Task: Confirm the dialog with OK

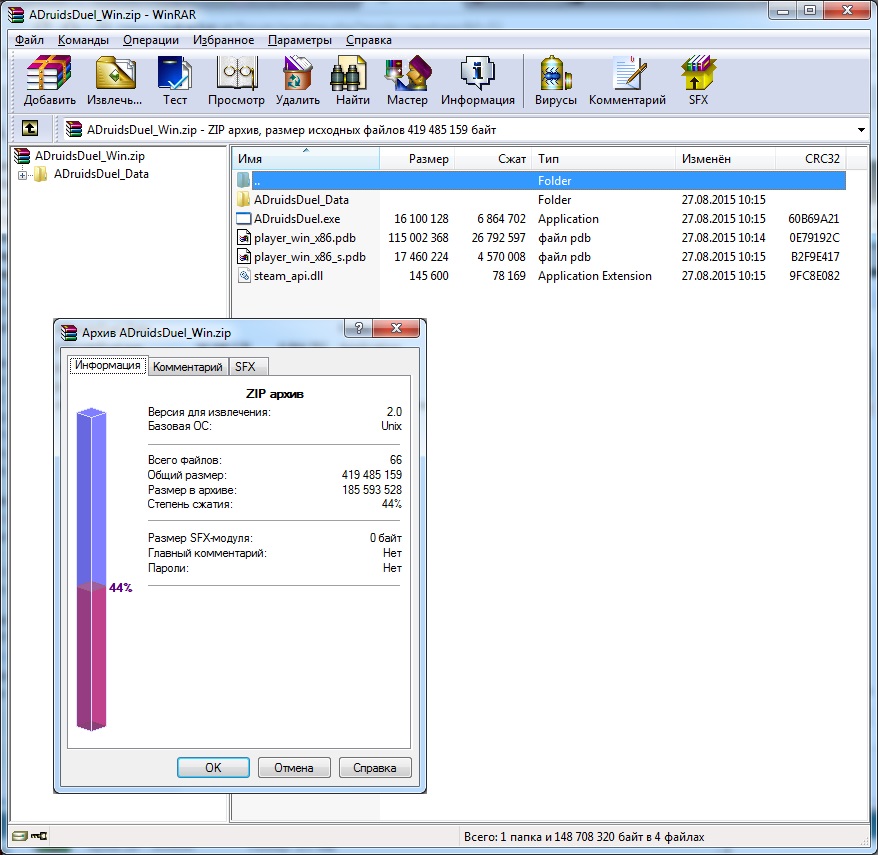Action: [x=213, y=768]
